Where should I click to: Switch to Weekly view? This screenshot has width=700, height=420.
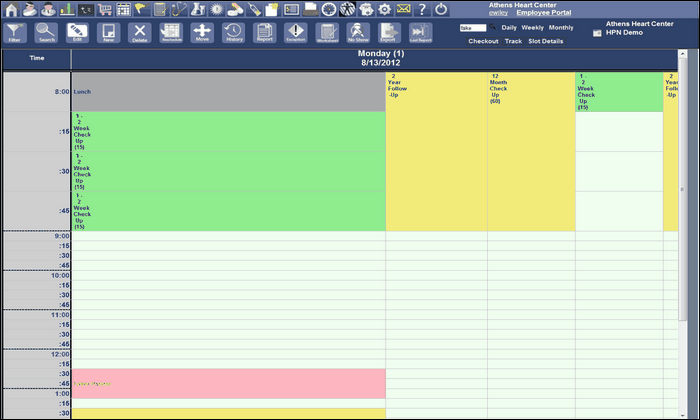point(533,28)
